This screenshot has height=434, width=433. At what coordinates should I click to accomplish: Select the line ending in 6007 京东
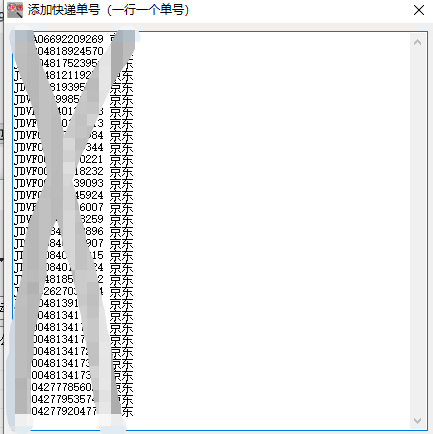click(73, 207)
